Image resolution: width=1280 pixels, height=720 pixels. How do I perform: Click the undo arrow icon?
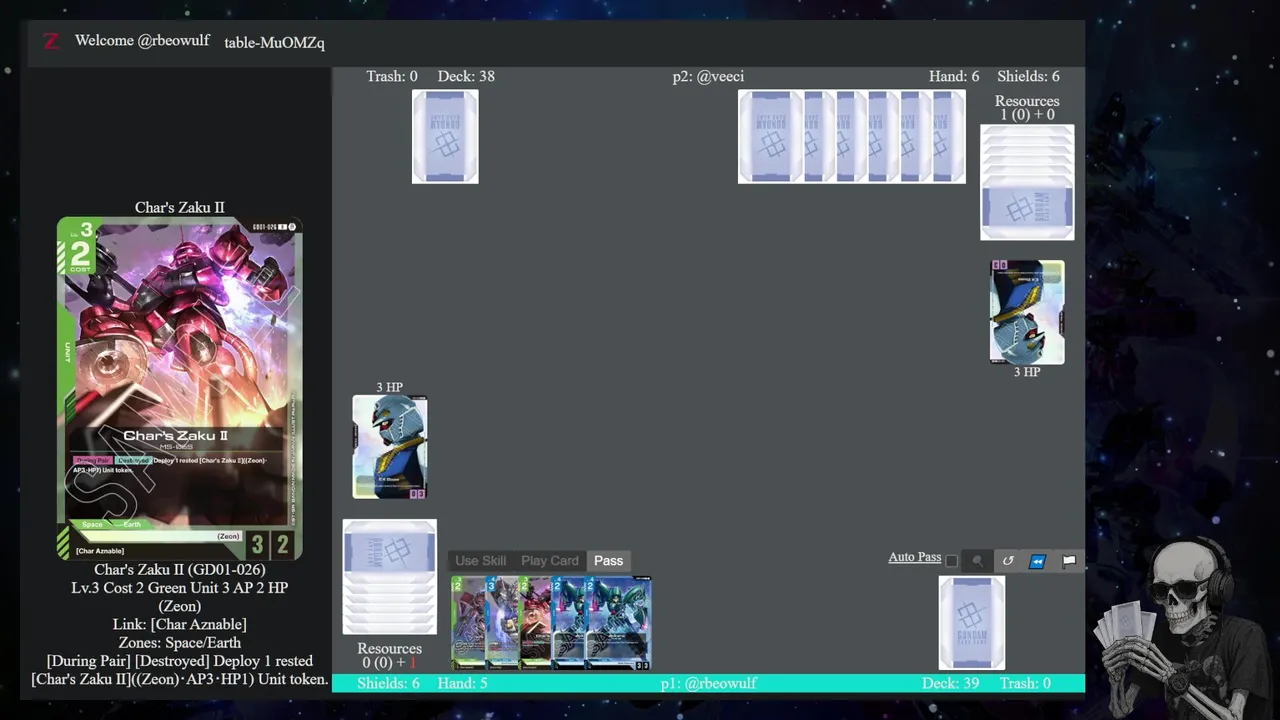[x=1008, y=561]
